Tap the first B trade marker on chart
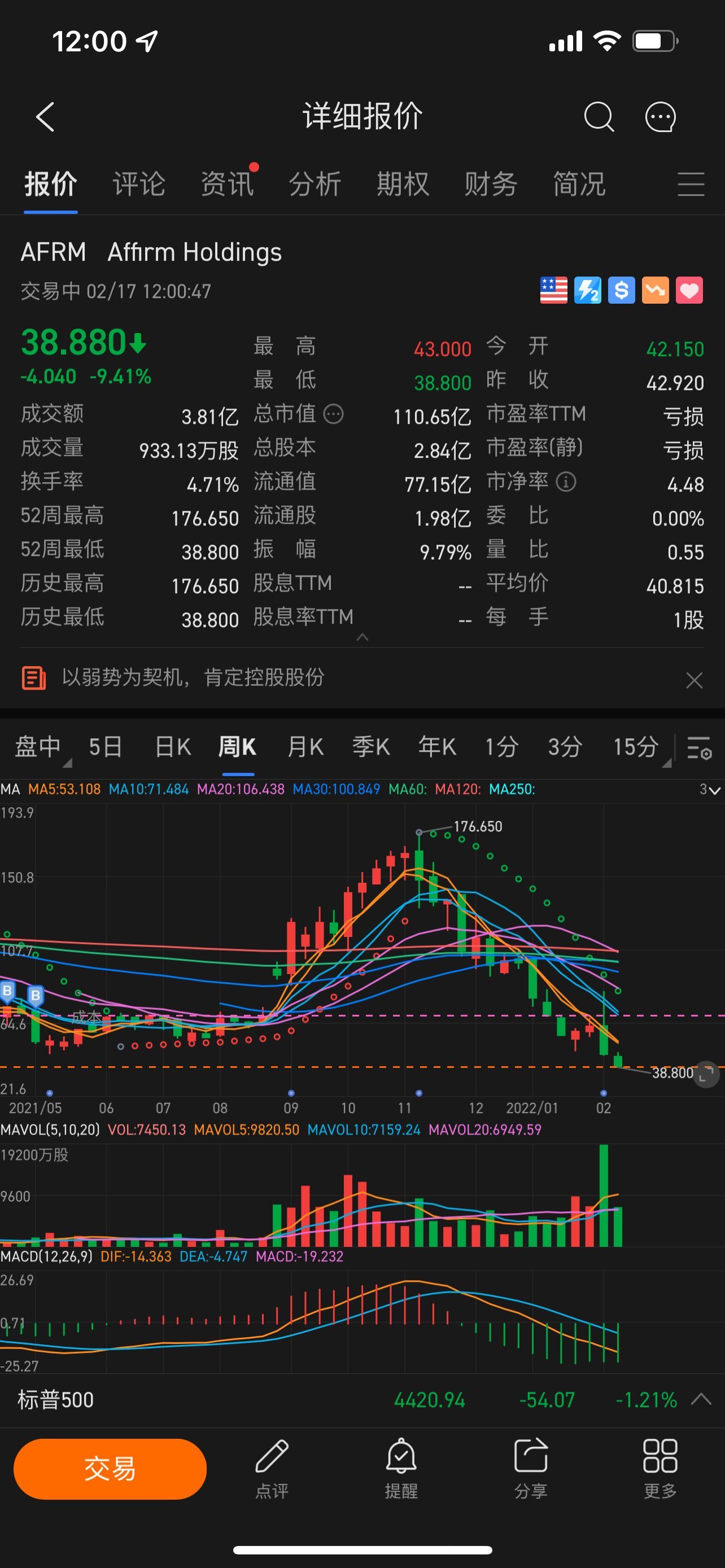Viewport: 725px width, 1568px height. (7, 992)
